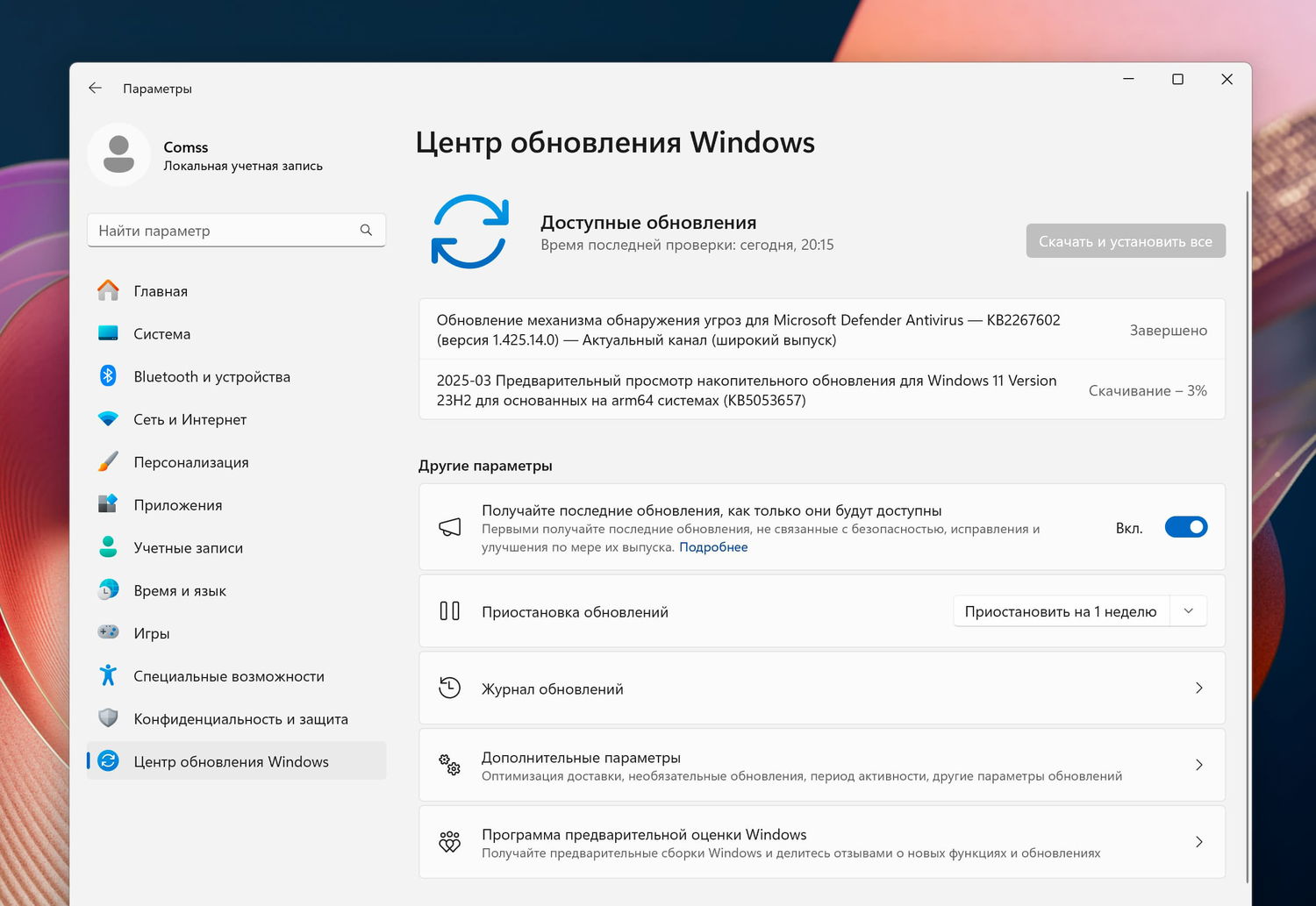Click the vertical scrollbar on right edge
Viewport: 1316px width, 906px height.
tap(1247, 535)
